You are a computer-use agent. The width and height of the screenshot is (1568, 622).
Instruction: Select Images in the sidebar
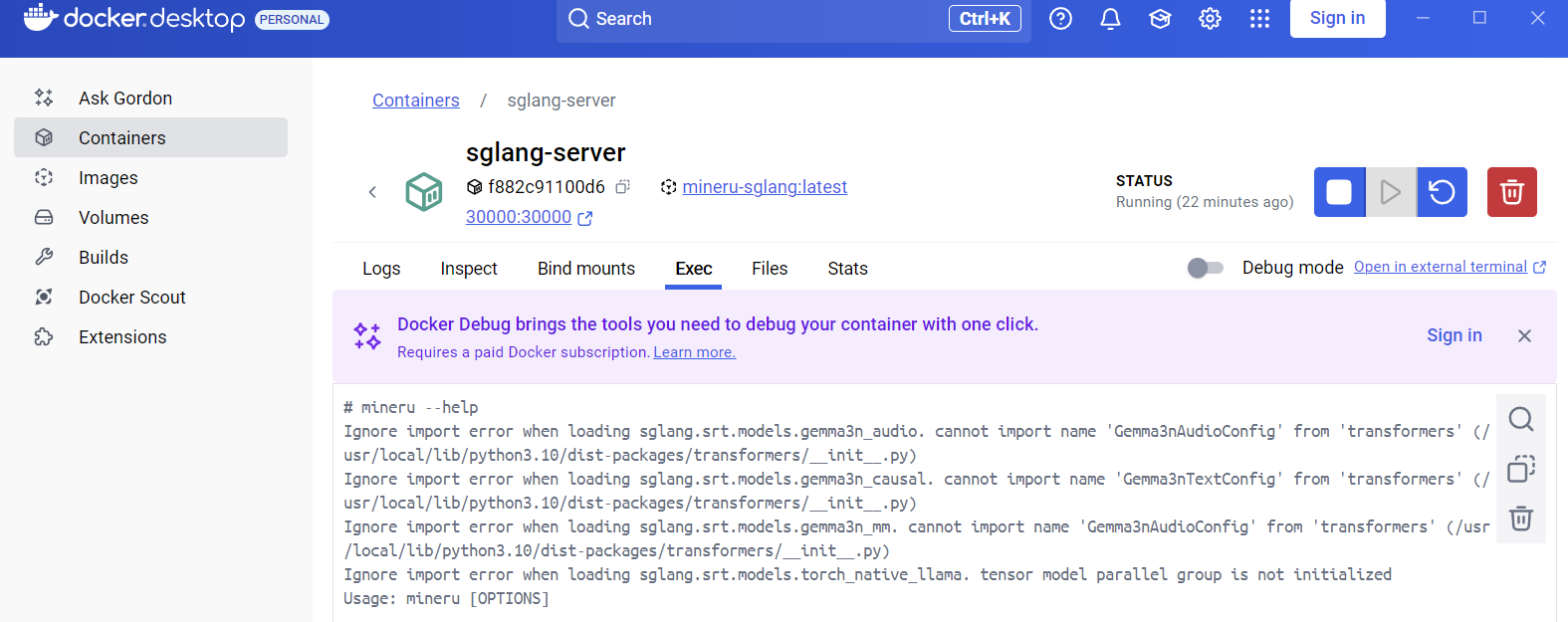[x=109, y=178]
